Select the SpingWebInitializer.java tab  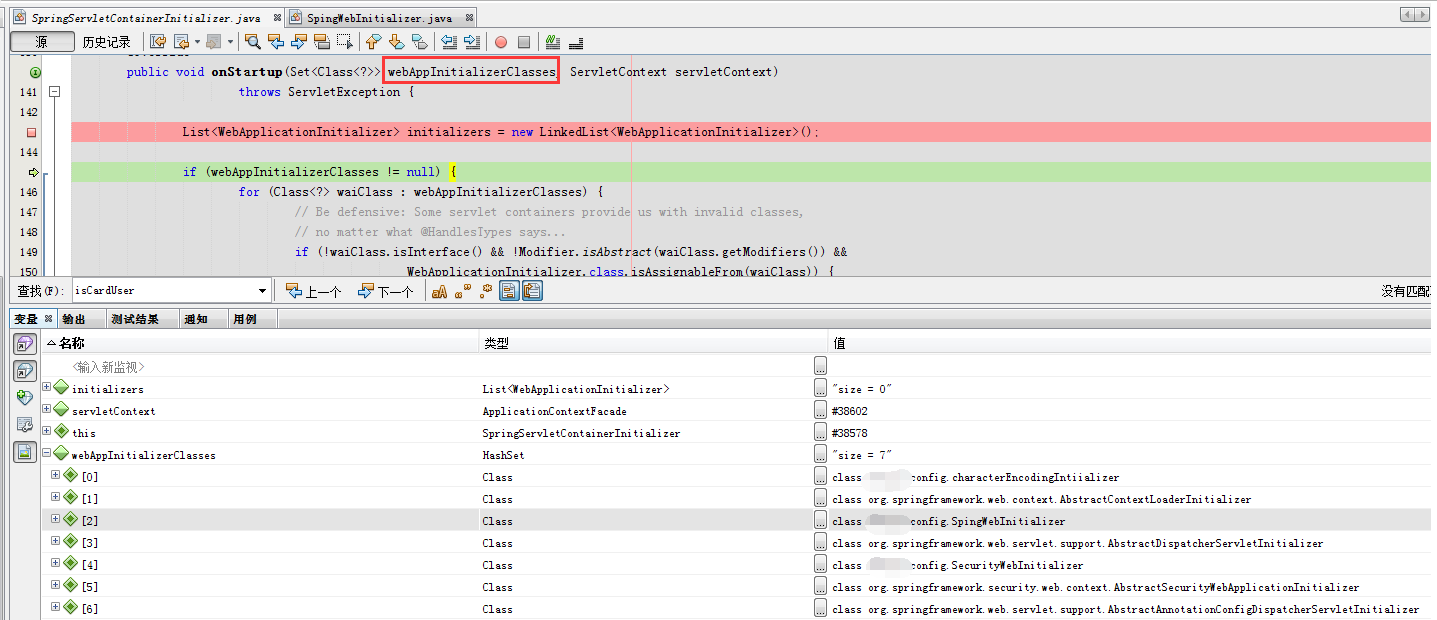[379, 18]
